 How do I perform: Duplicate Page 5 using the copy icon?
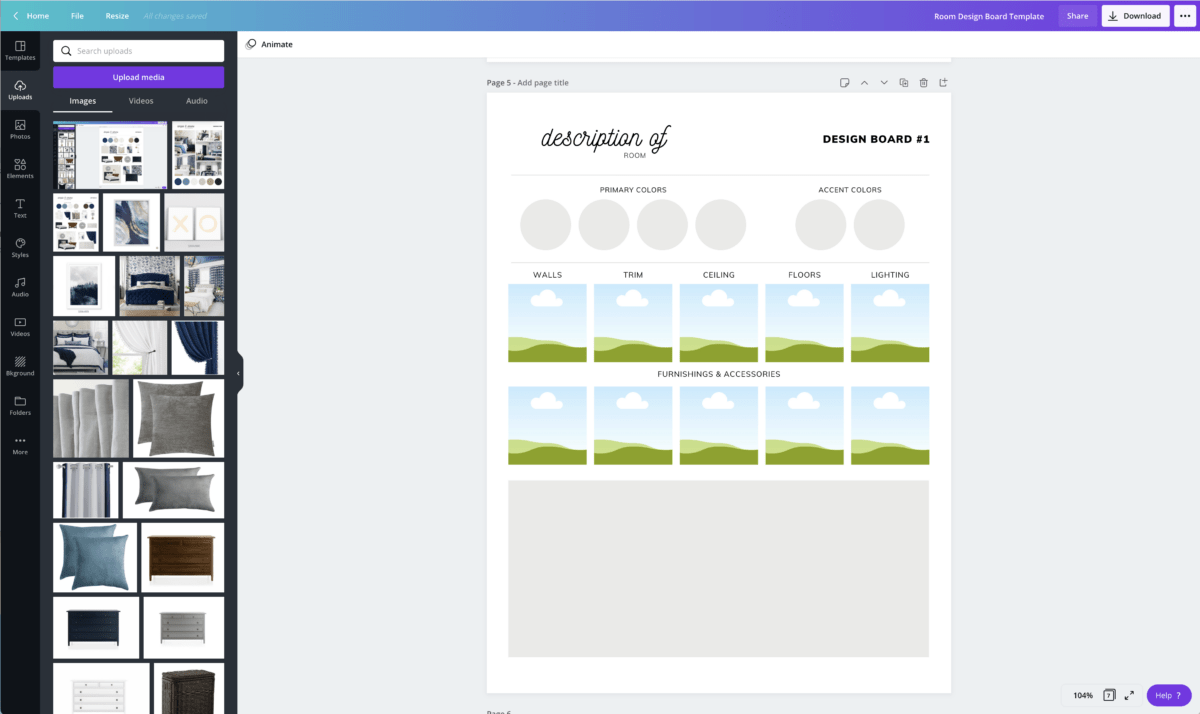[903, 82]
